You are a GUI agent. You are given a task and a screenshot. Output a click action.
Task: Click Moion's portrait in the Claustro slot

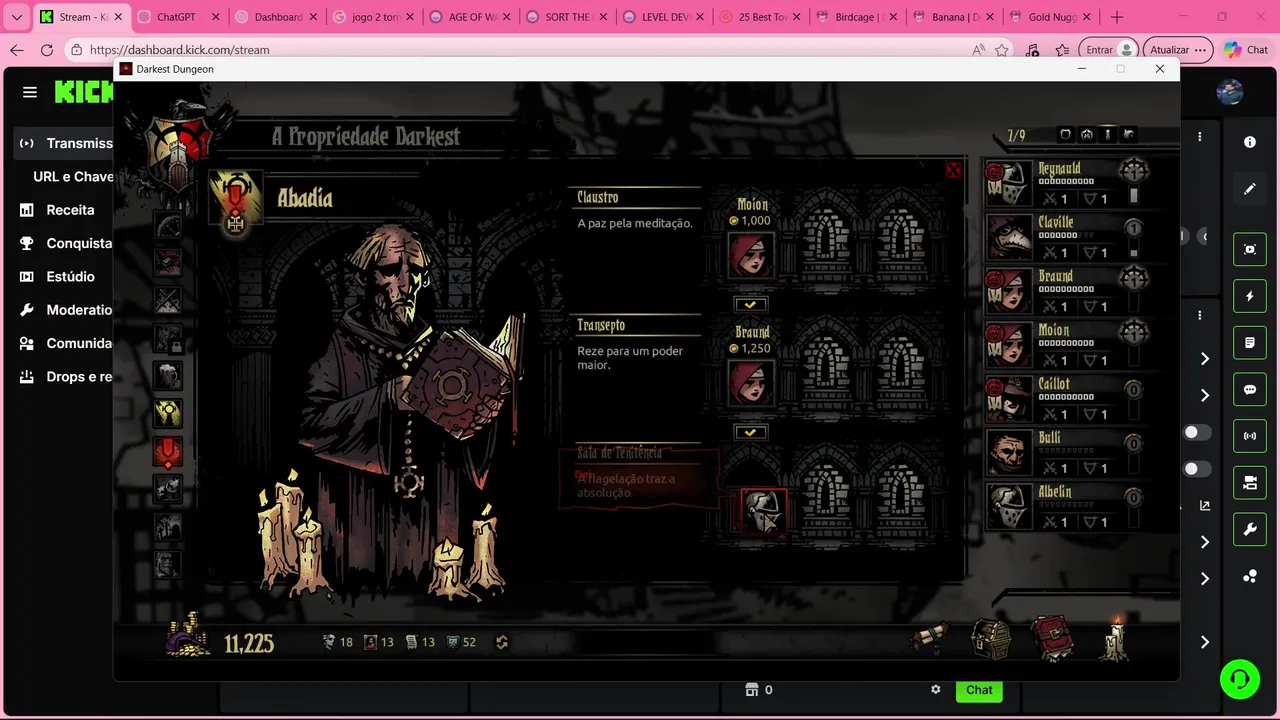click(751, 255)
